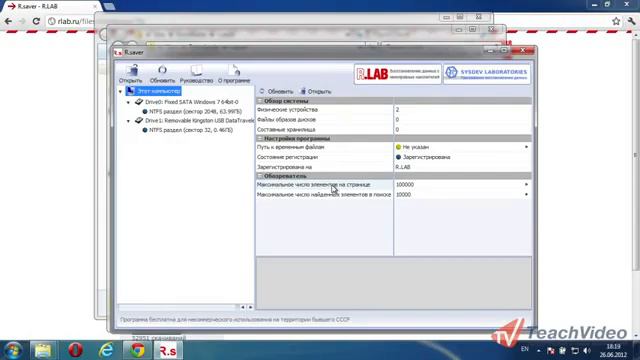Viewport: 640px width, 360px height.
Task: Click the tree panel left scroll arrow
Action: (243, 307)
